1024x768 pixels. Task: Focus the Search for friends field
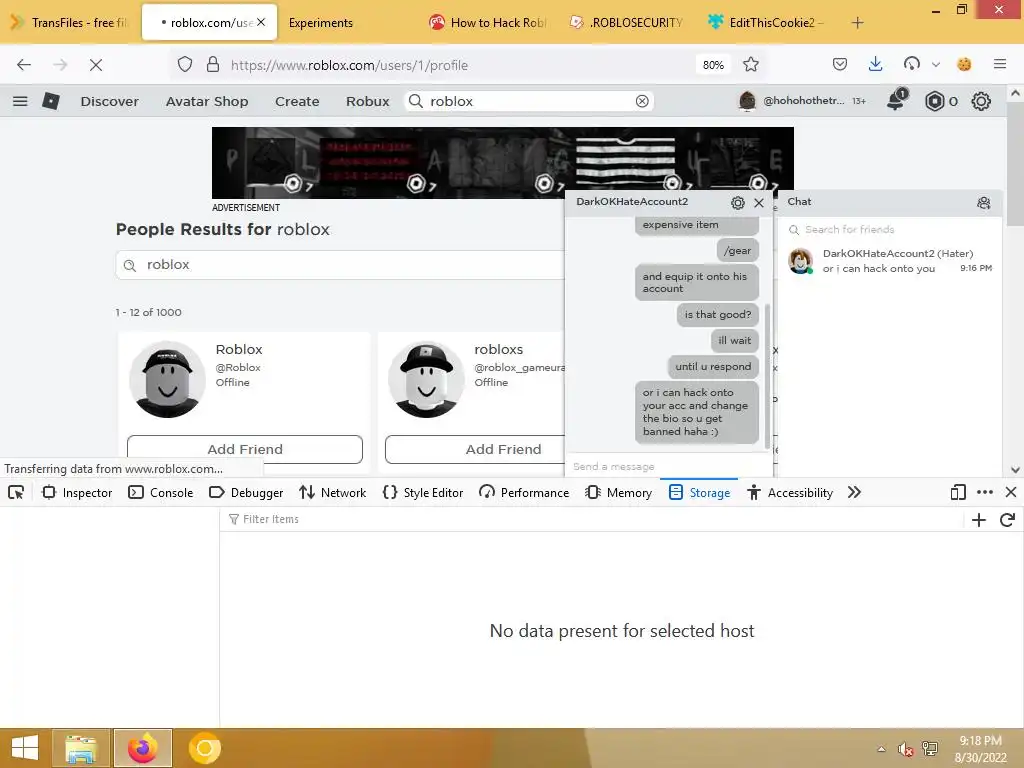pos(889,229)
